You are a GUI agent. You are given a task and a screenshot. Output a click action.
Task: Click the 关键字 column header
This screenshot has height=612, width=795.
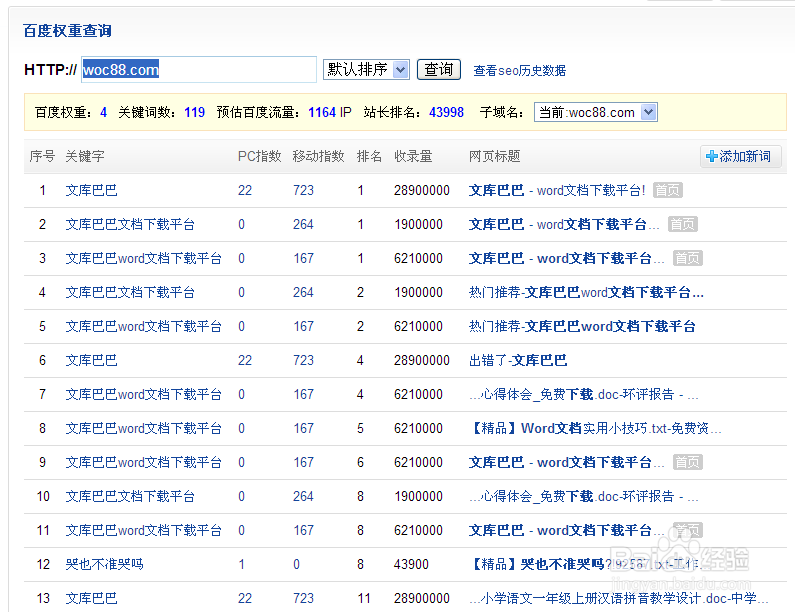[x=85, y=156]
